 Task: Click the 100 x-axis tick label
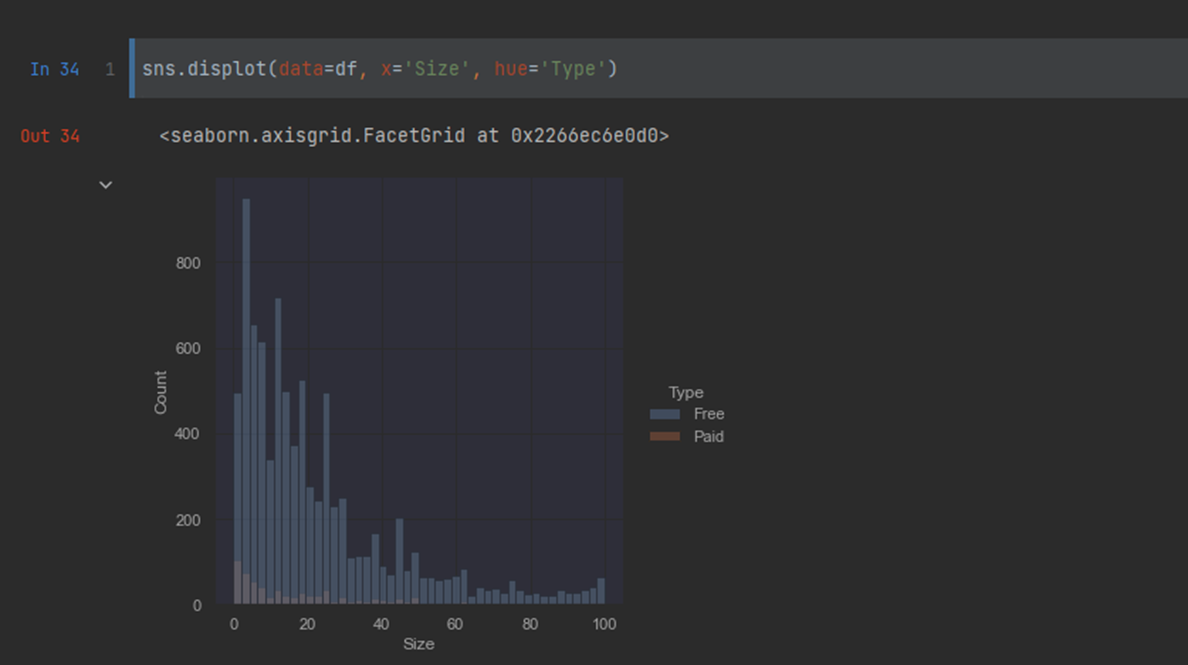(604, 624)
